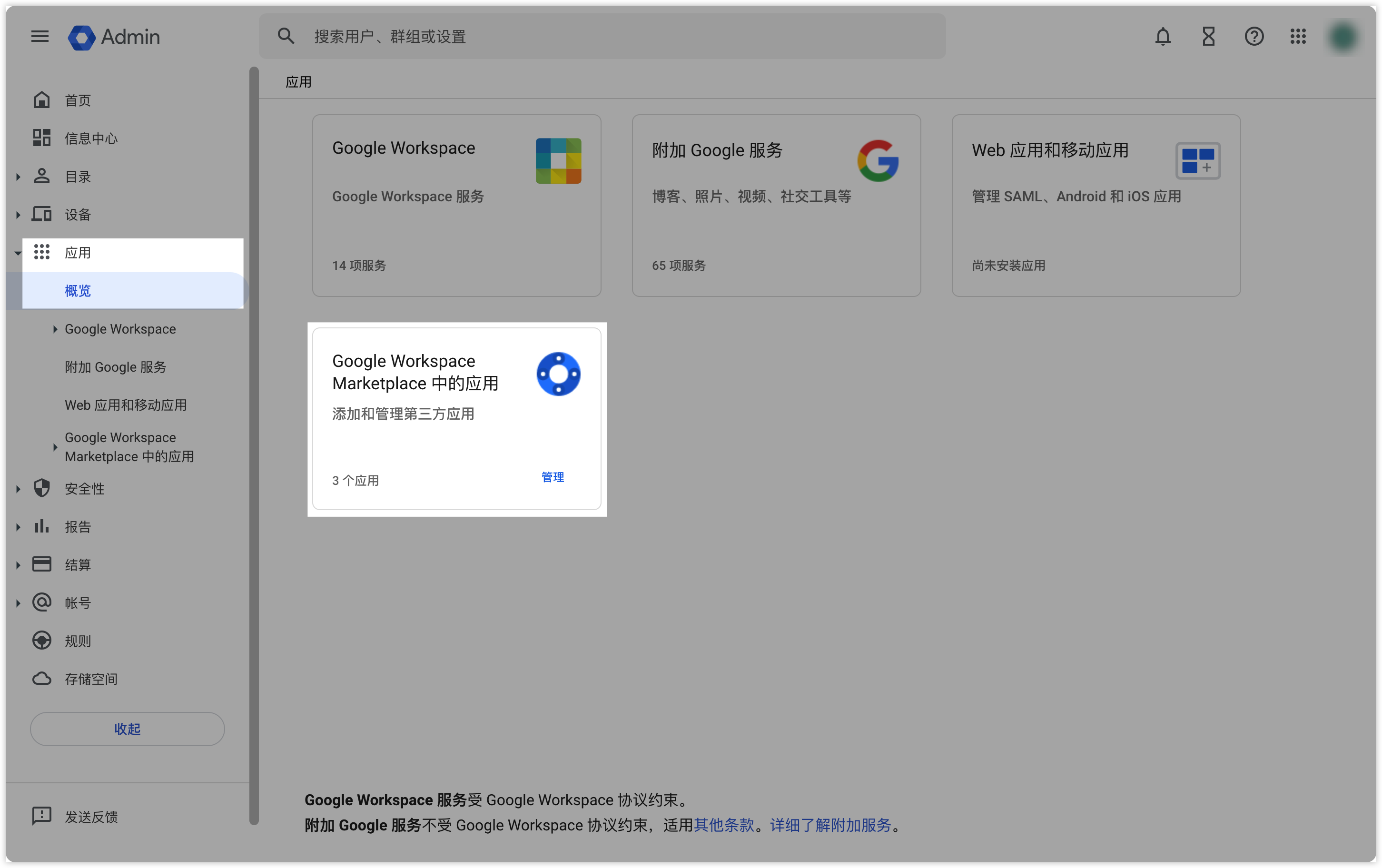Open the notifications bell
This screenshot has width=1382, height=868.
(1163, 36)
